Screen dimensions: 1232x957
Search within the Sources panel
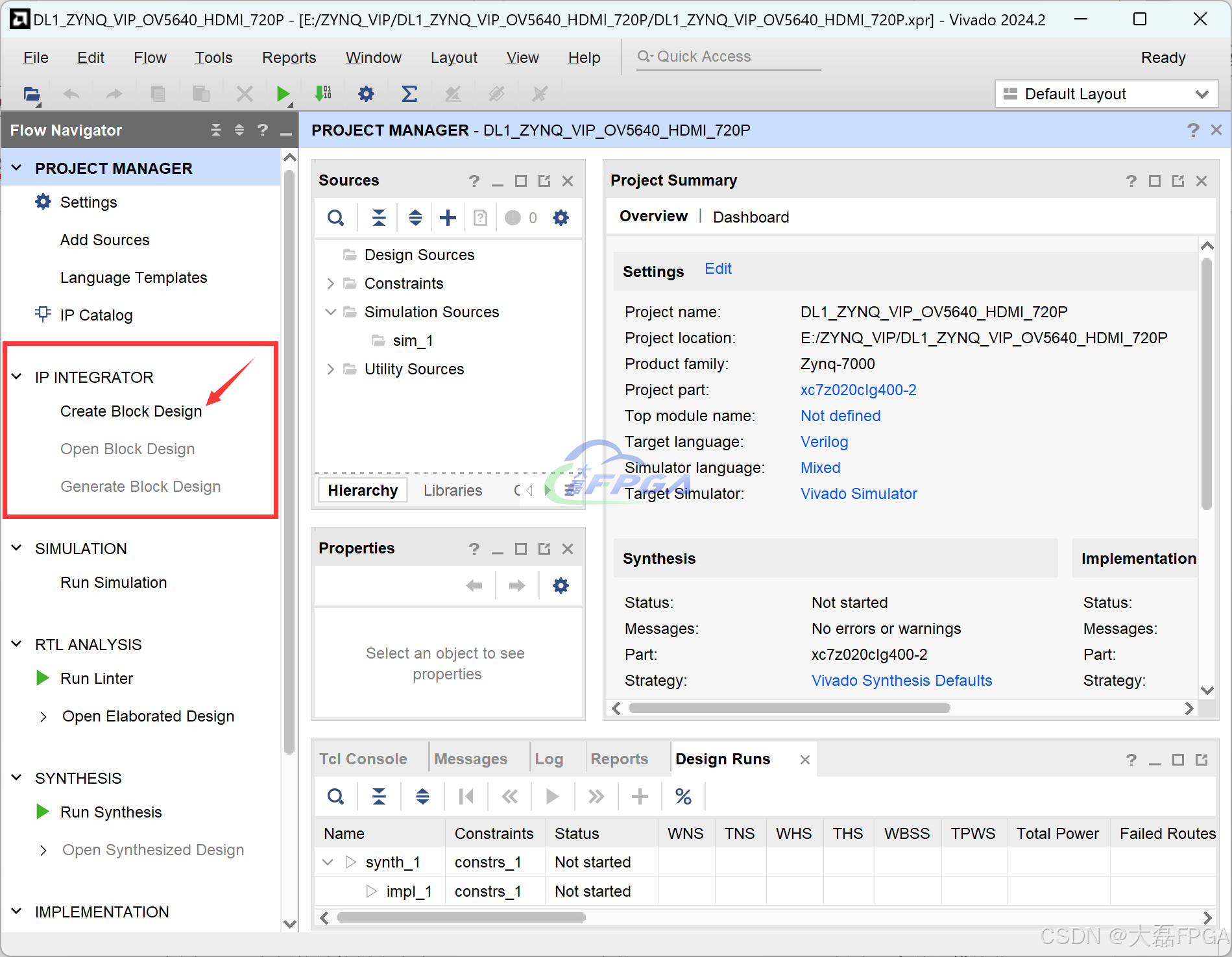[335, 217]
